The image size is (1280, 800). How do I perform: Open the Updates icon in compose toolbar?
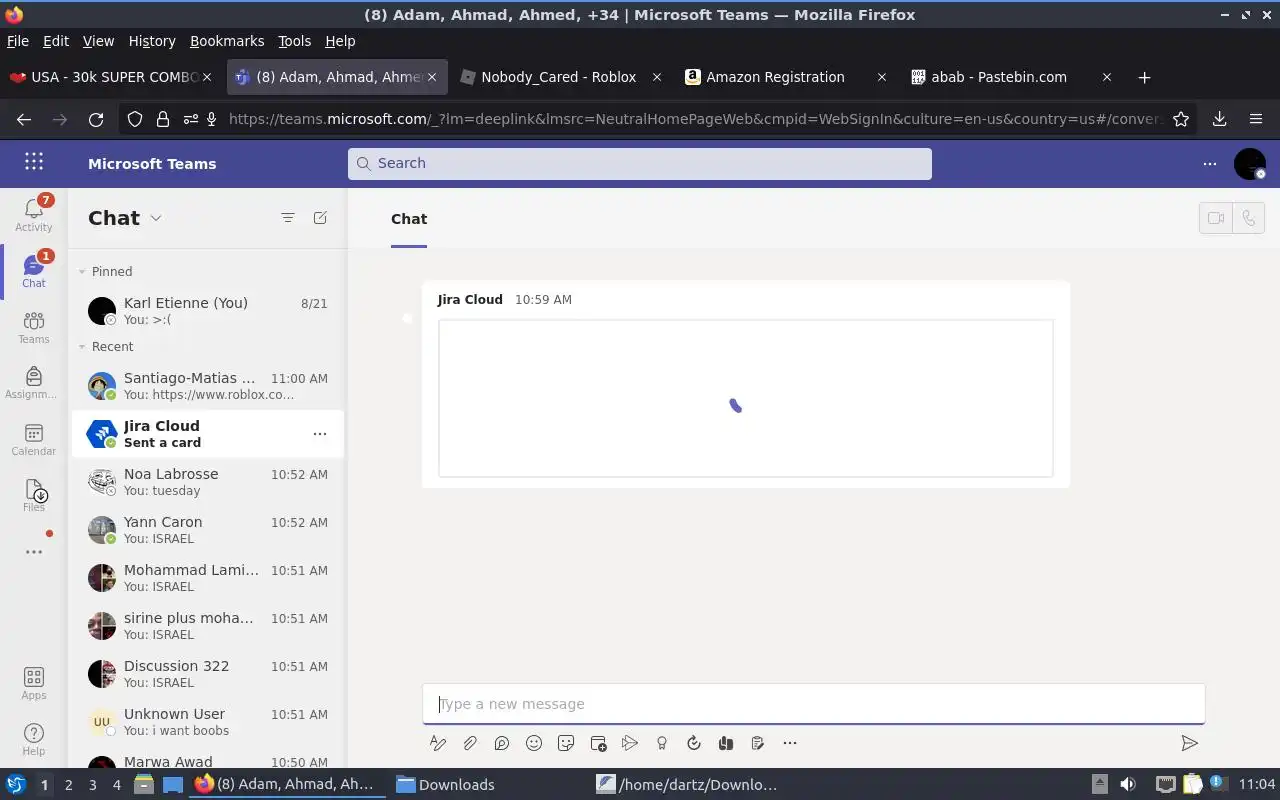coord(694,743)
